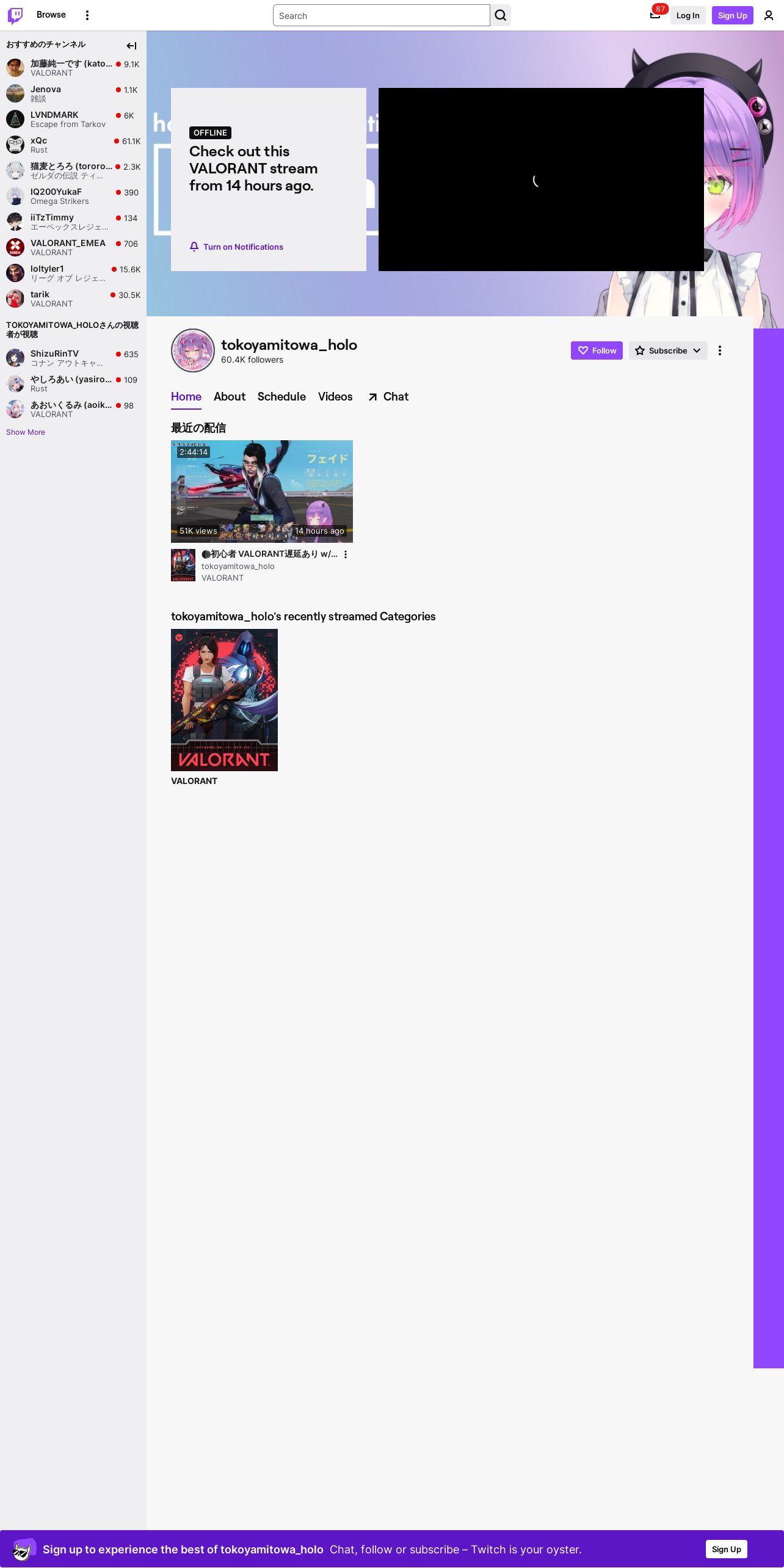
Task: Click Sign Up in the bottom banner
Action: pyautogui.click(x=727, y=1549)
